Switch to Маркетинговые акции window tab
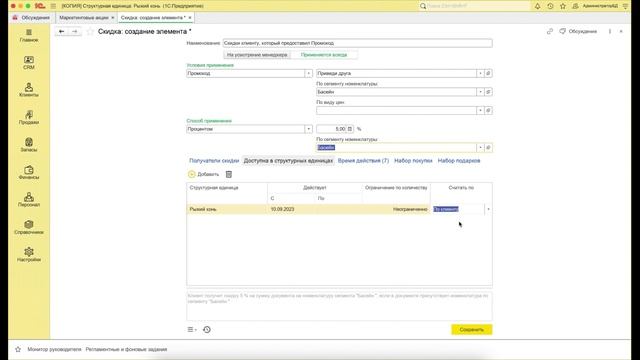The height and width of the screenshot is (360, 640). click(x=84, y=18)
